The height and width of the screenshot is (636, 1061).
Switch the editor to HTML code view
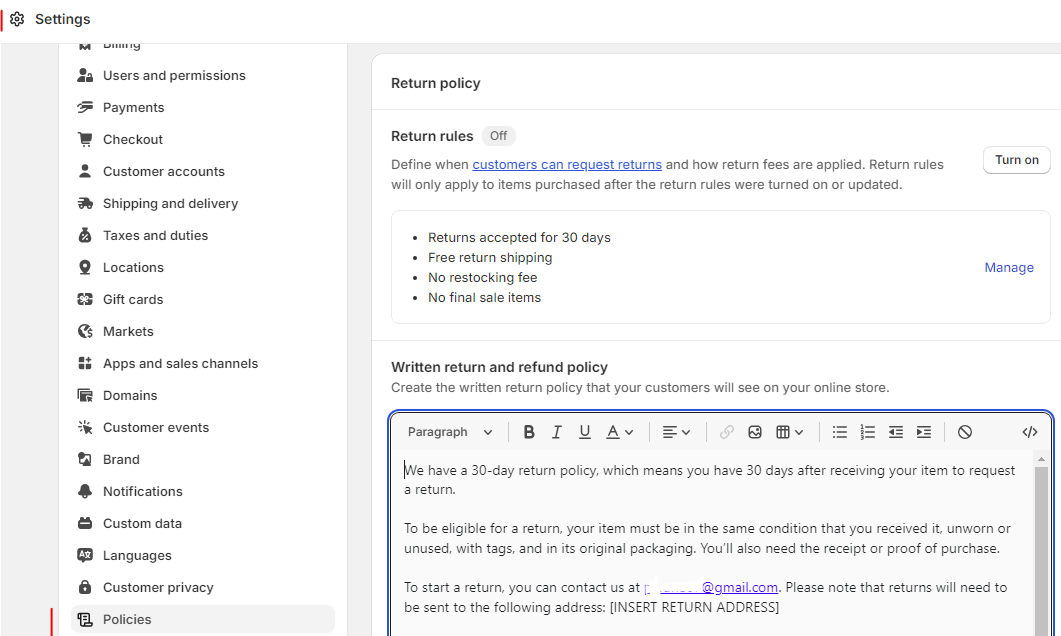coord(1030,432)
